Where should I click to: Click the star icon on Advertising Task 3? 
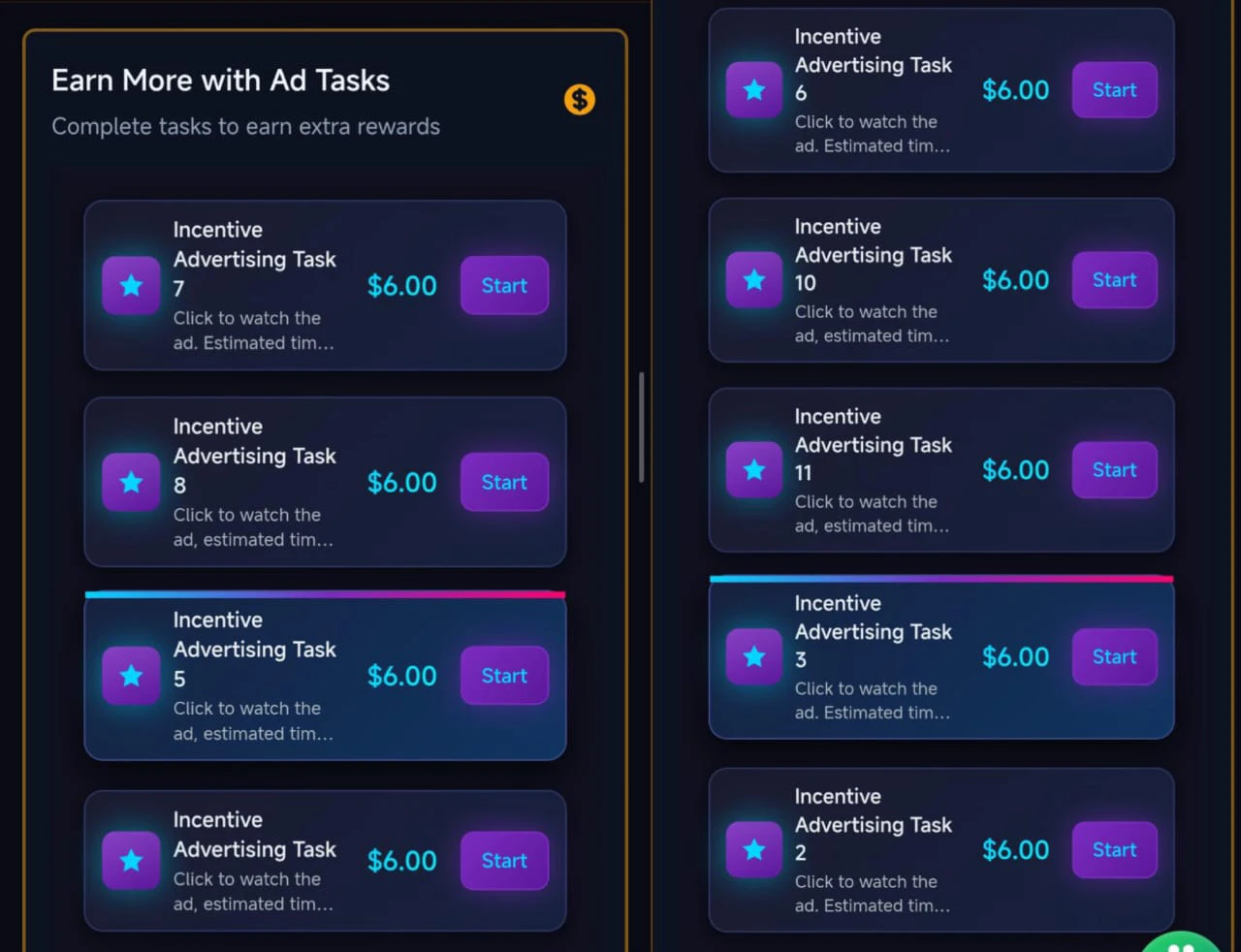tap(753, 656)
